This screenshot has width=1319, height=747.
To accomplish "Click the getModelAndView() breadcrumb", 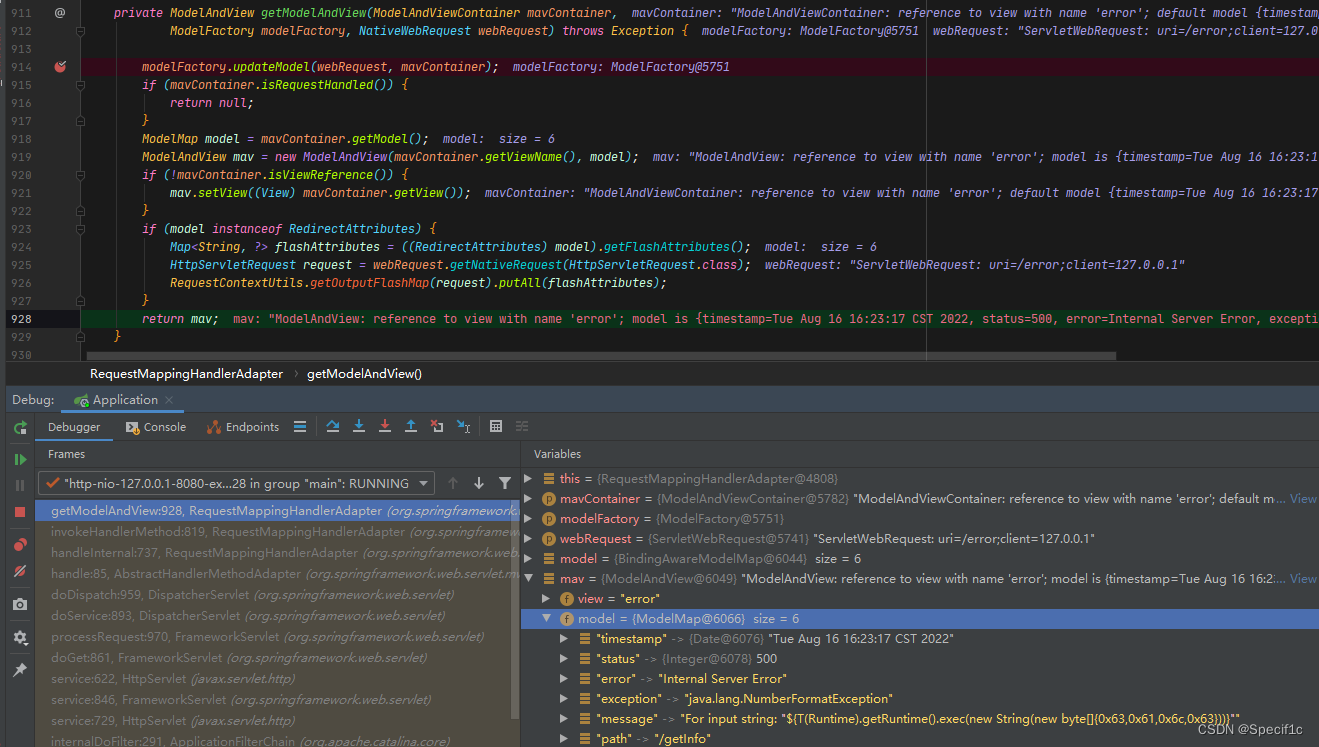I will point(364,374).
